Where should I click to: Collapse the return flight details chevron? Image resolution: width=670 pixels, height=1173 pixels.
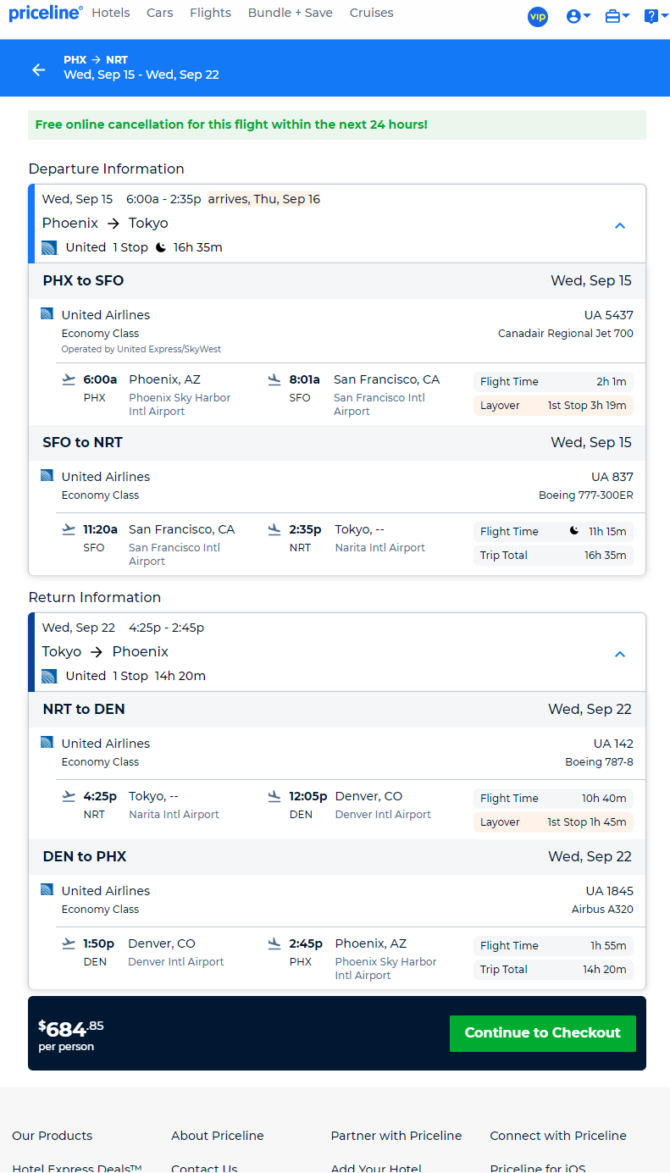[x=620, y=654]
